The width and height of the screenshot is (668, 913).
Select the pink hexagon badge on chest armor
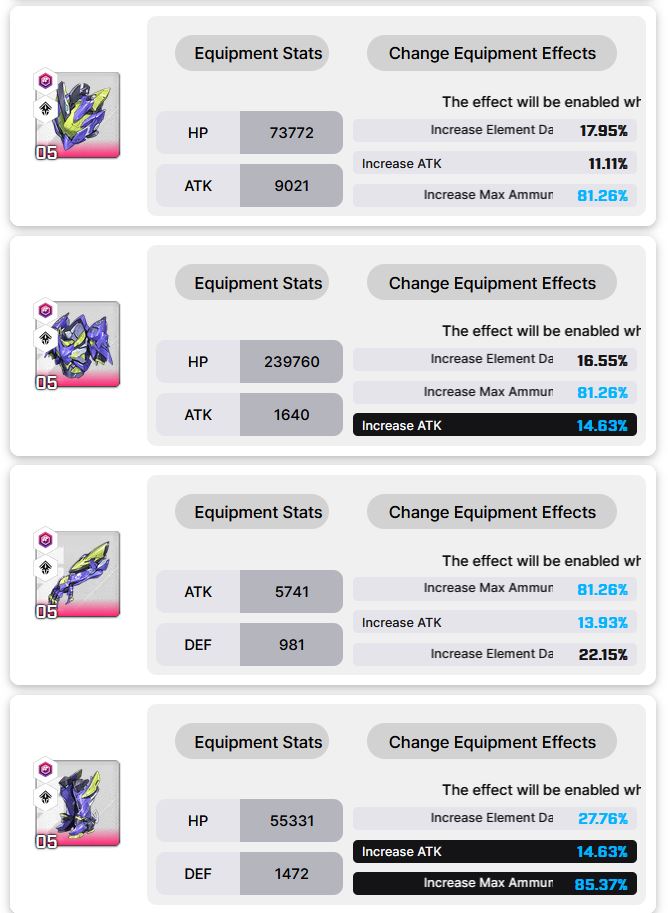tap(46, 311)
